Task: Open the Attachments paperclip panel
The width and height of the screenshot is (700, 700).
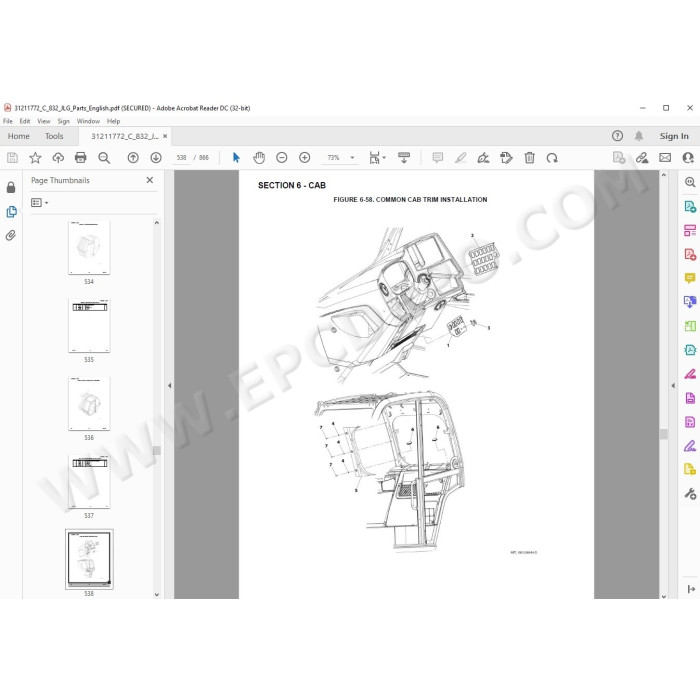Action: [x=11, y=235]
